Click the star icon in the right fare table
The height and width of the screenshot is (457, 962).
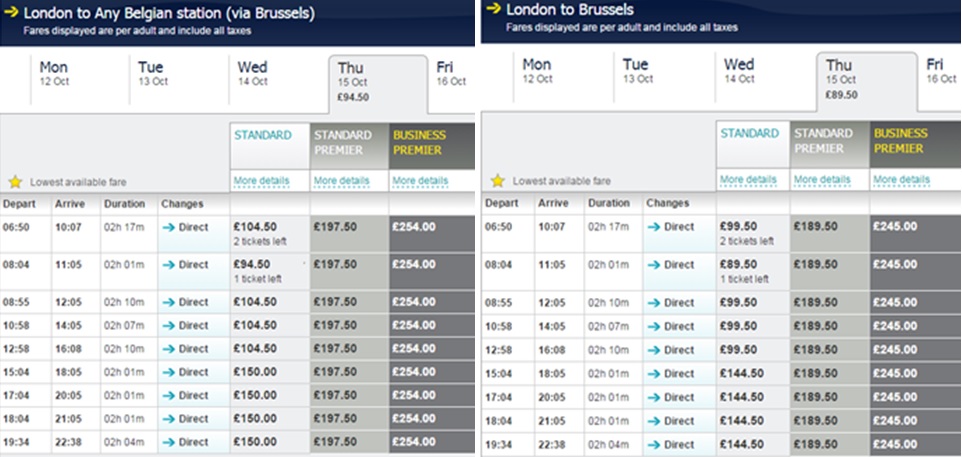[498, 181]
